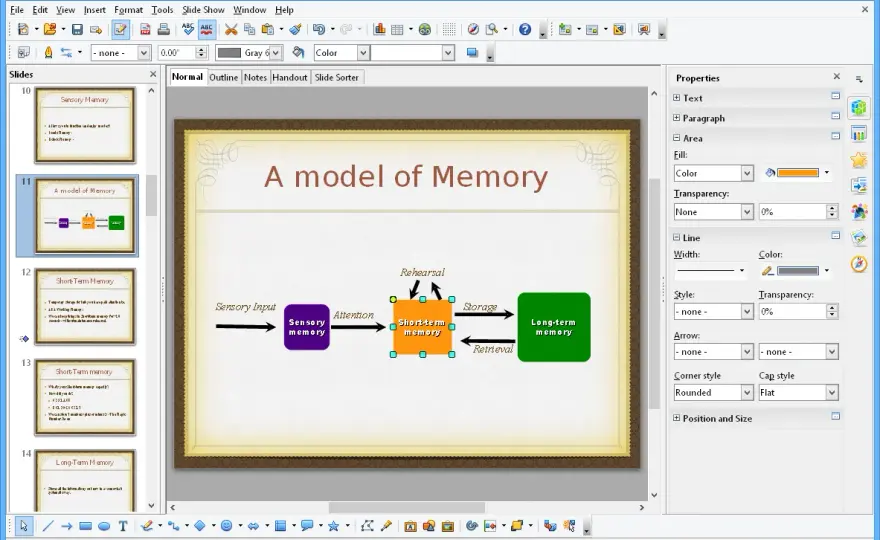This screenshot has width=880, height=540.
Task: Click the orange fill color swatch
Action: [798, 173]
